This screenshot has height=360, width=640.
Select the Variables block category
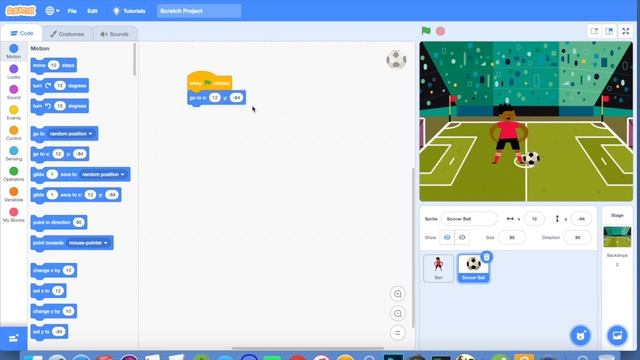tap(13, 194)
